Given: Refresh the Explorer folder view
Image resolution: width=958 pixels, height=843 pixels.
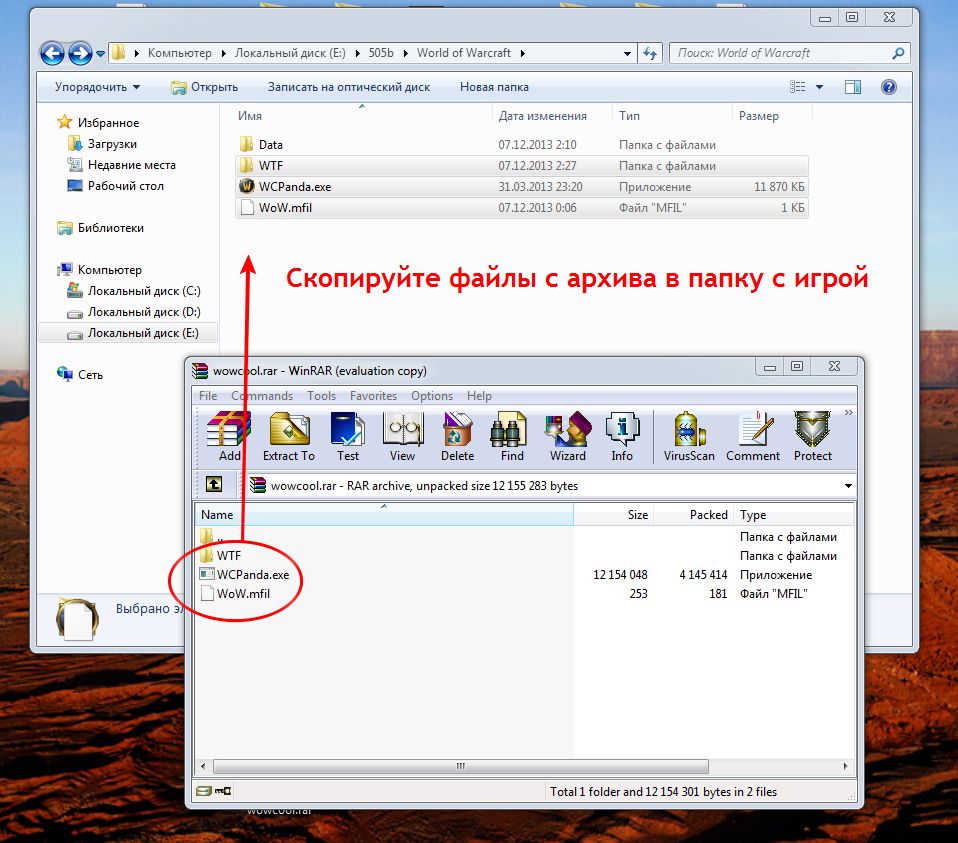Looking at the screenshot, I should [649, 53].
